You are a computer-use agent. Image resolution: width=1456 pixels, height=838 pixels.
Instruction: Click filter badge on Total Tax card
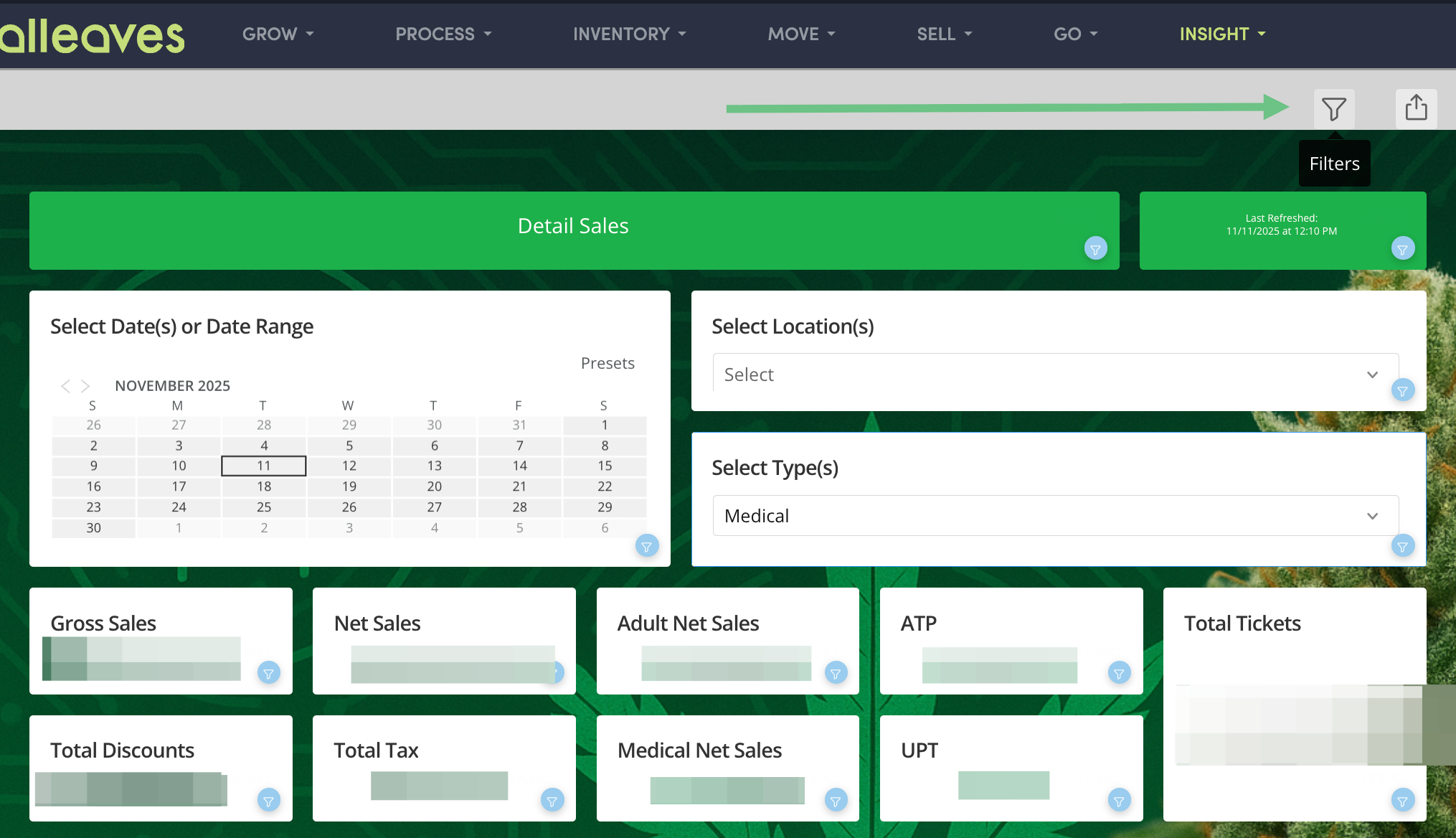(552, 800)
